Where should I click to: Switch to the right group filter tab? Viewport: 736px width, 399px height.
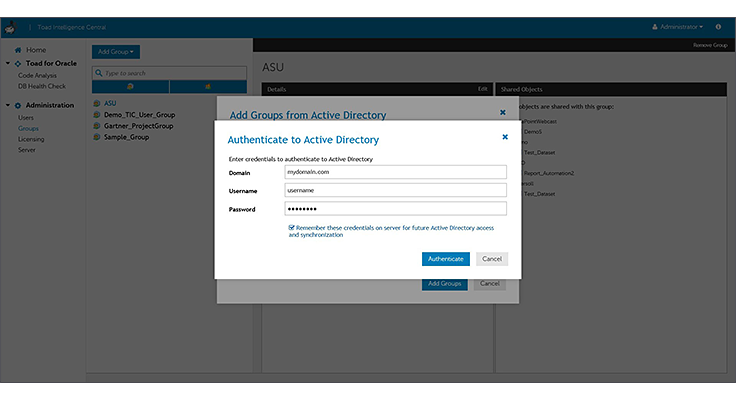(208, 86)
